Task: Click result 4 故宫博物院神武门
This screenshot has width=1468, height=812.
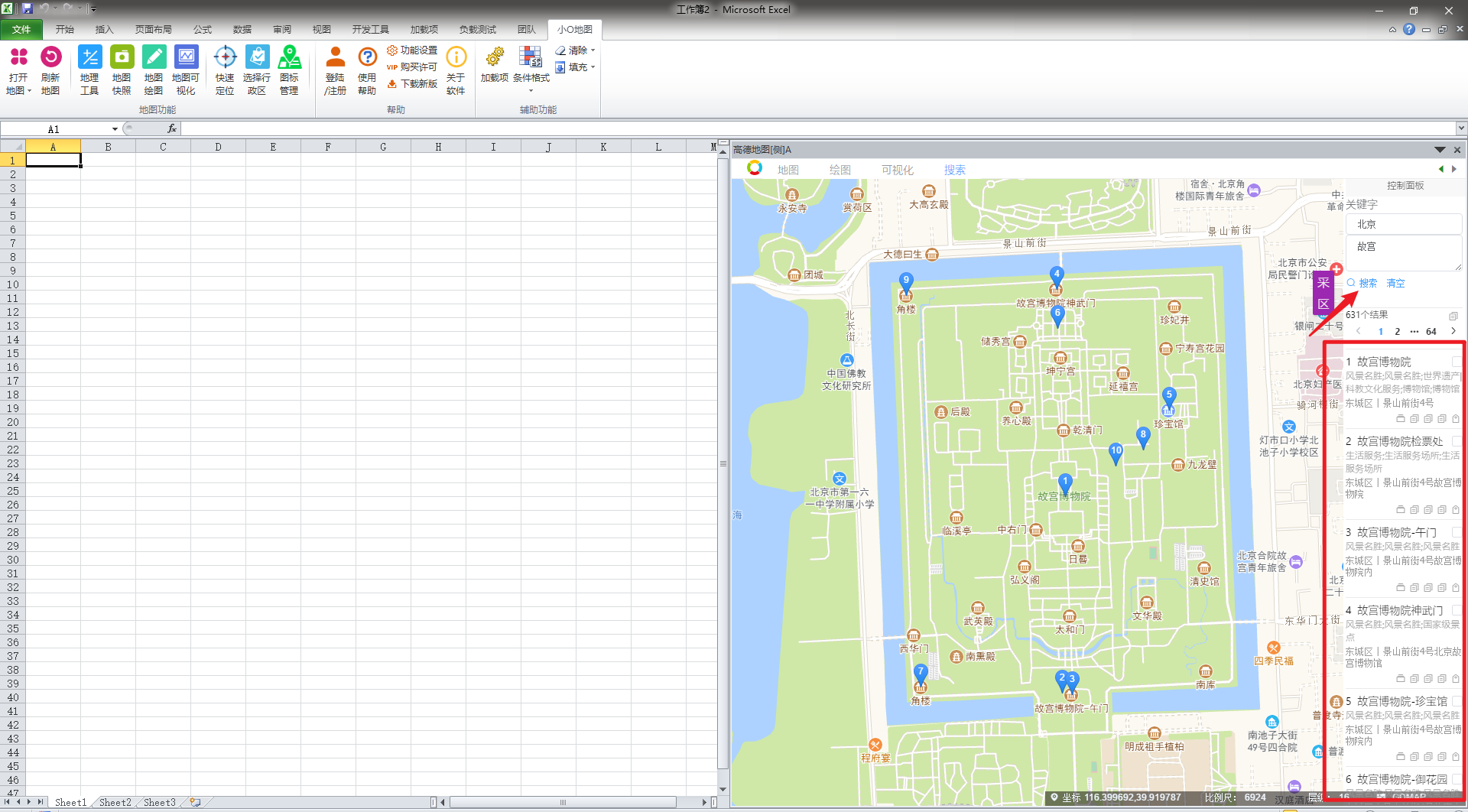Action: click(1399, 610)
